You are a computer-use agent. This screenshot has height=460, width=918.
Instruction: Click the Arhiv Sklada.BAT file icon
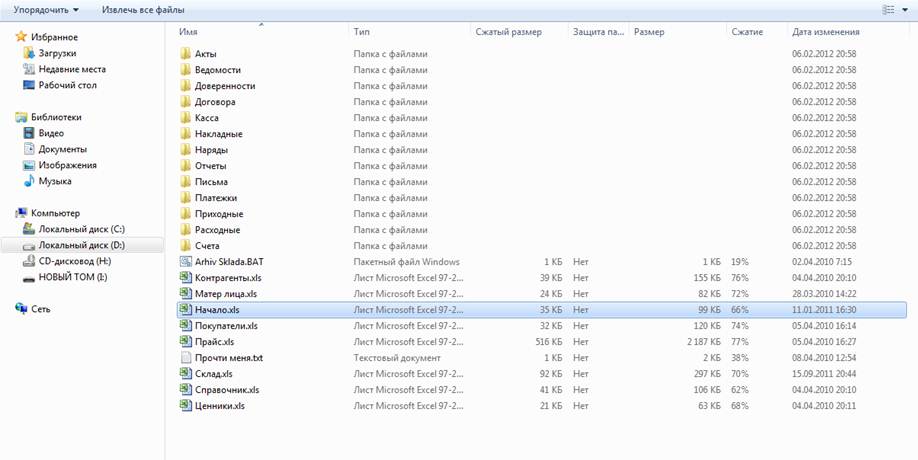tap(186, 262)
